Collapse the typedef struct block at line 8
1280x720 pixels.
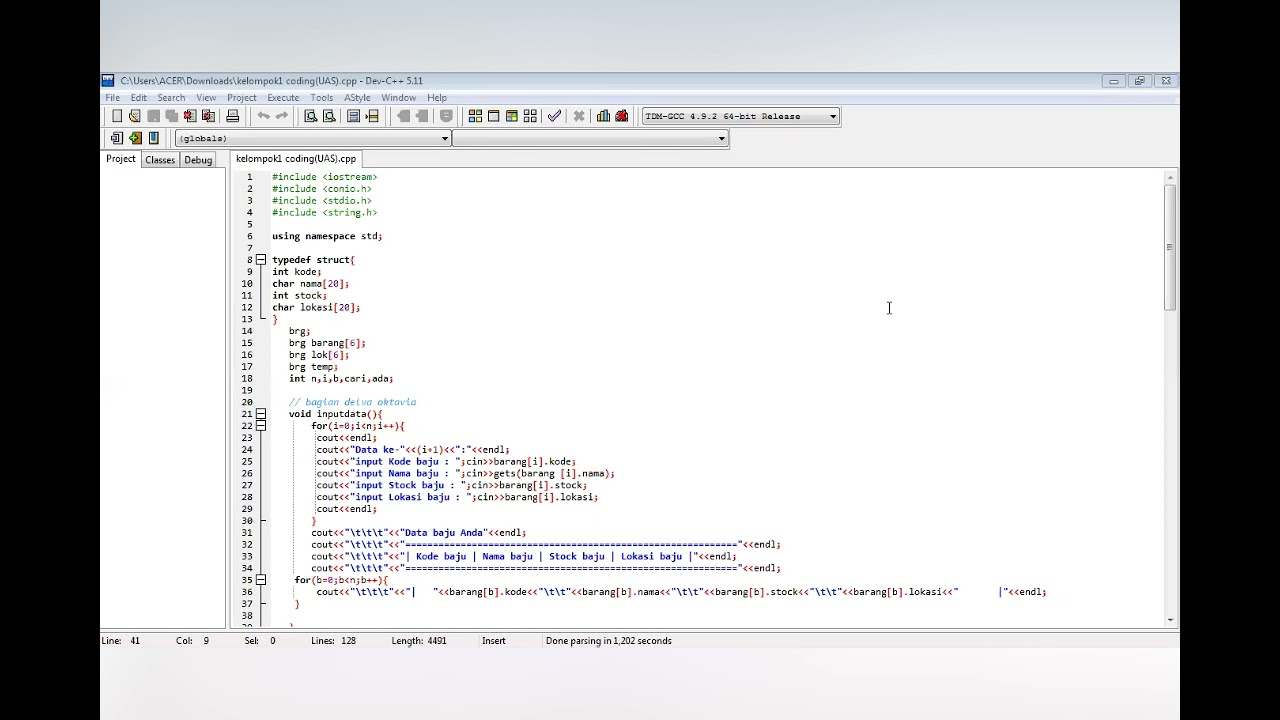click(x=260, y=260)
